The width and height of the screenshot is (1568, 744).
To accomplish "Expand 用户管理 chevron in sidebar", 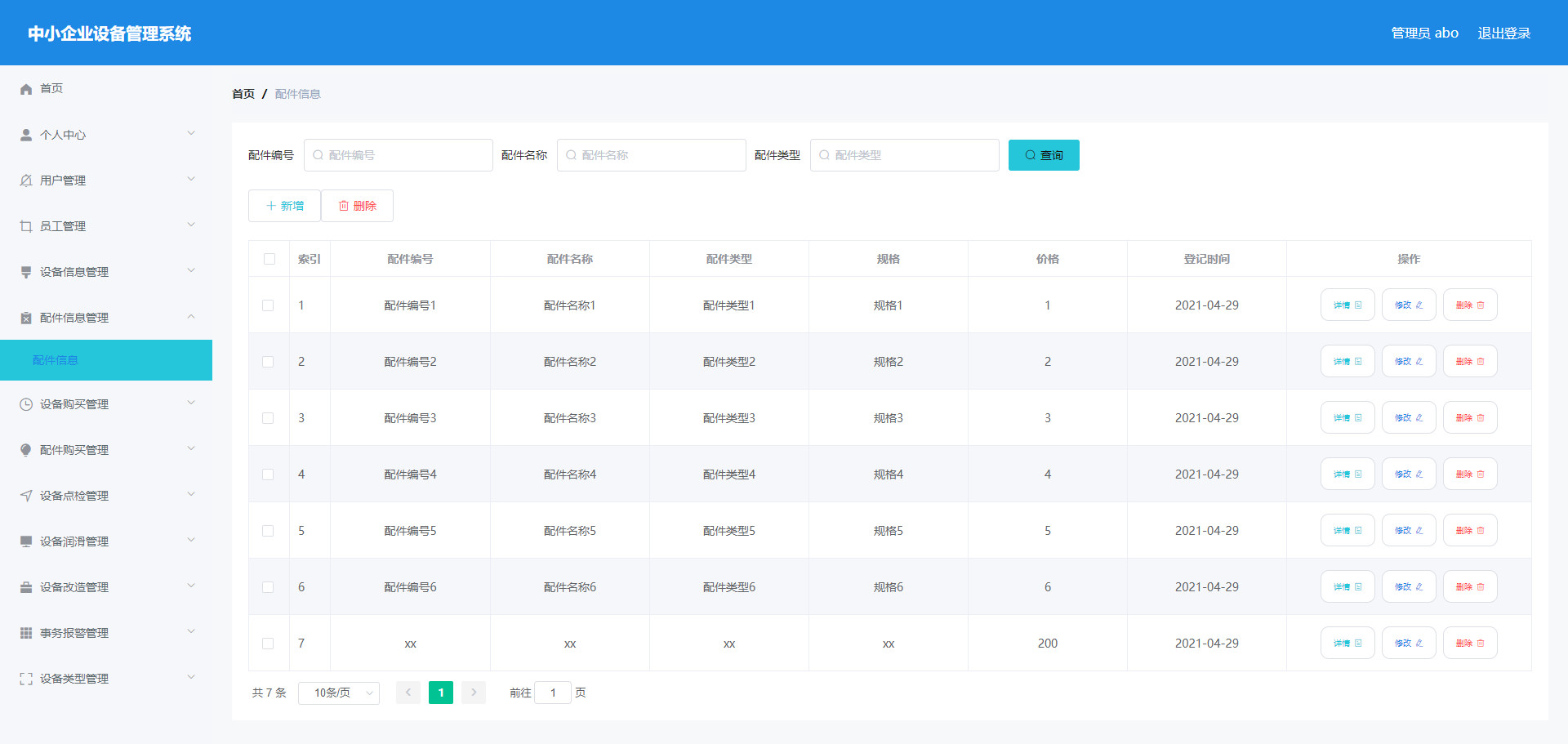I will click(191, 179).
